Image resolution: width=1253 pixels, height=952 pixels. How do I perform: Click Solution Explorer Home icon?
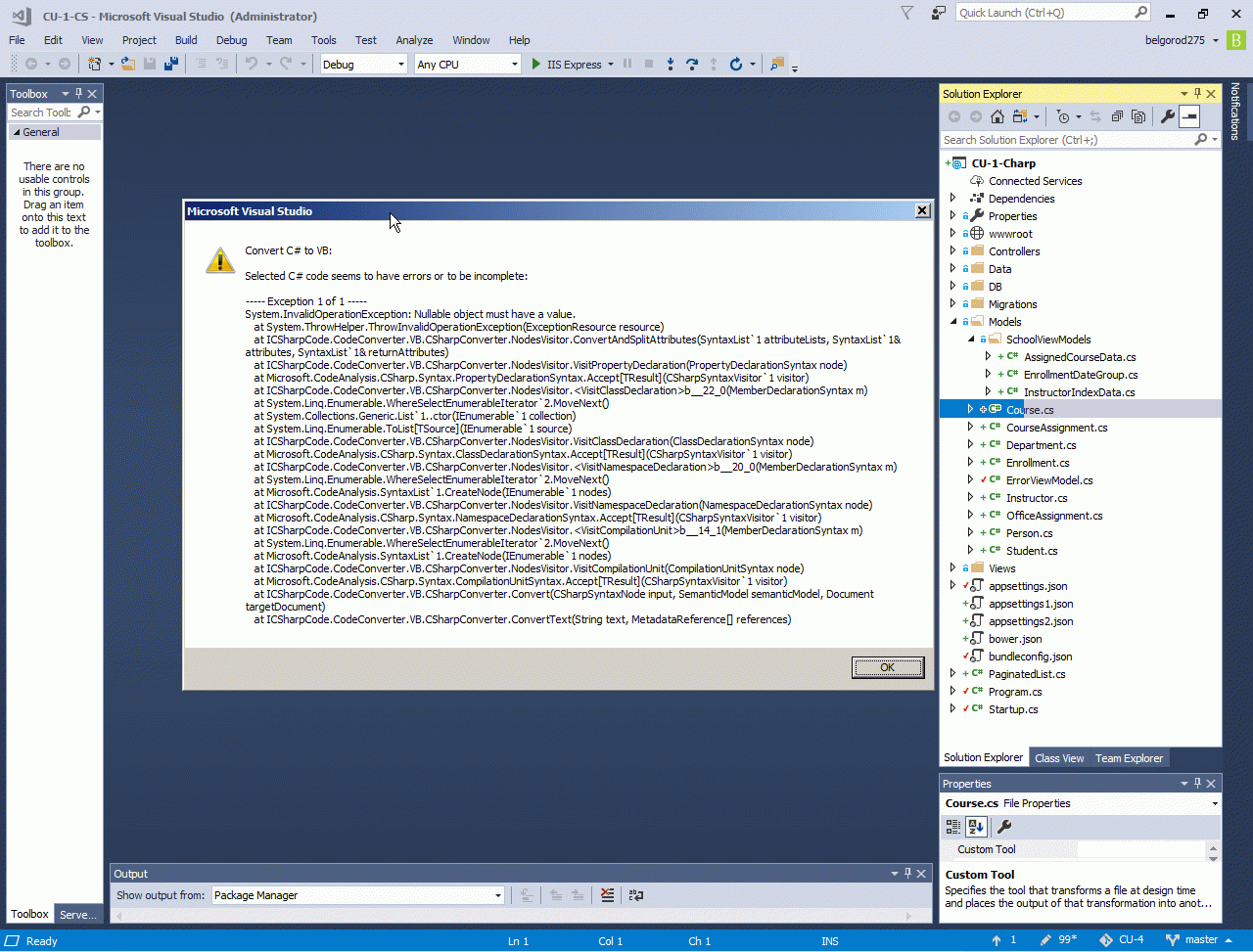click(997, 116)
